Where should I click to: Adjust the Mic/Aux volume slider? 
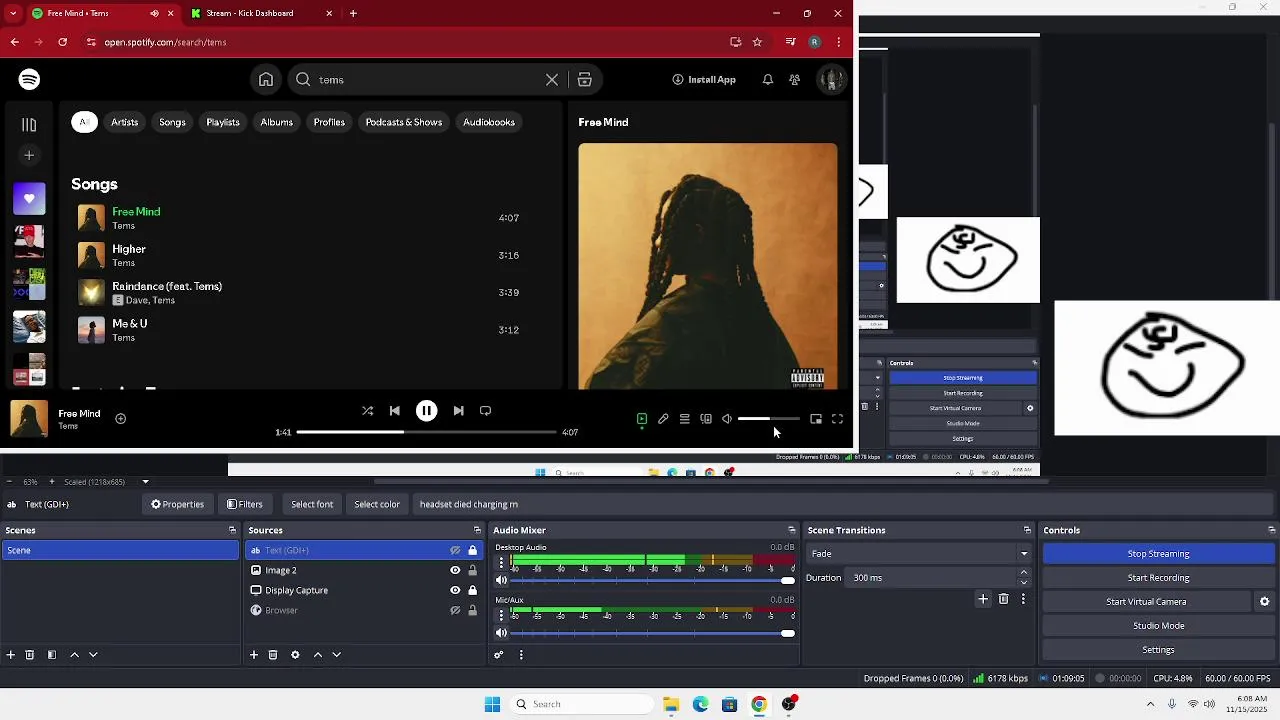coord(653,633)
